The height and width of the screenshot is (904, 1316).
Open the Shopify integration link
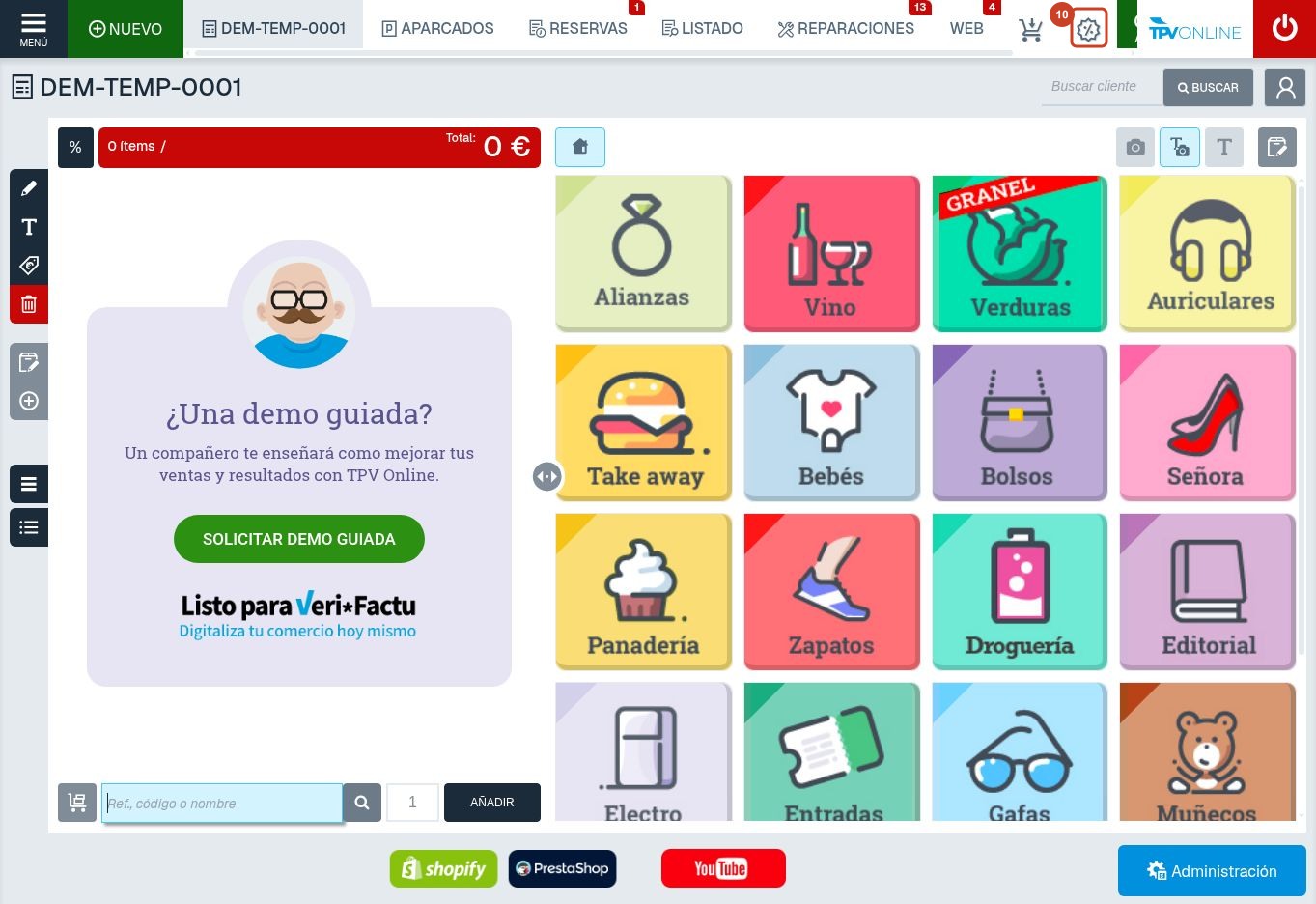(443, 868)
